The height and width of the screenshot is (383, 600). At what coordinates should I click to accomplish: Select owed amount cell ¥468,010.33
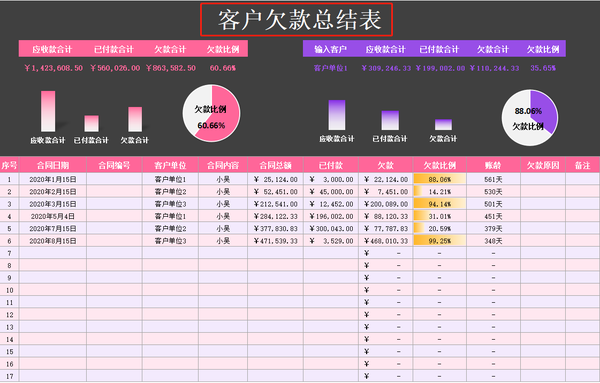coord(386,241)
